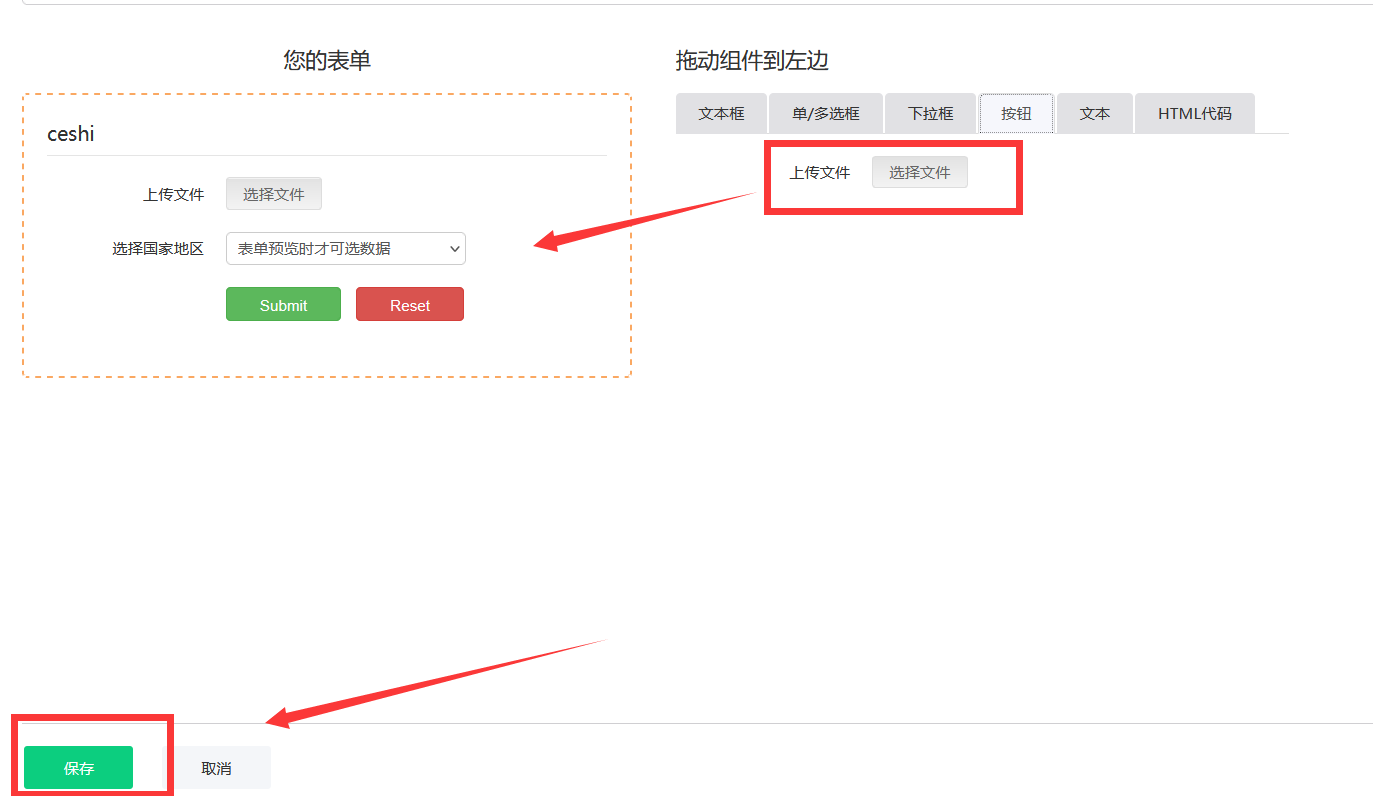The height and width of the screenshot is (796, 1373).
Task: Switch to the 文本框 tab
Action: point(721,114)
